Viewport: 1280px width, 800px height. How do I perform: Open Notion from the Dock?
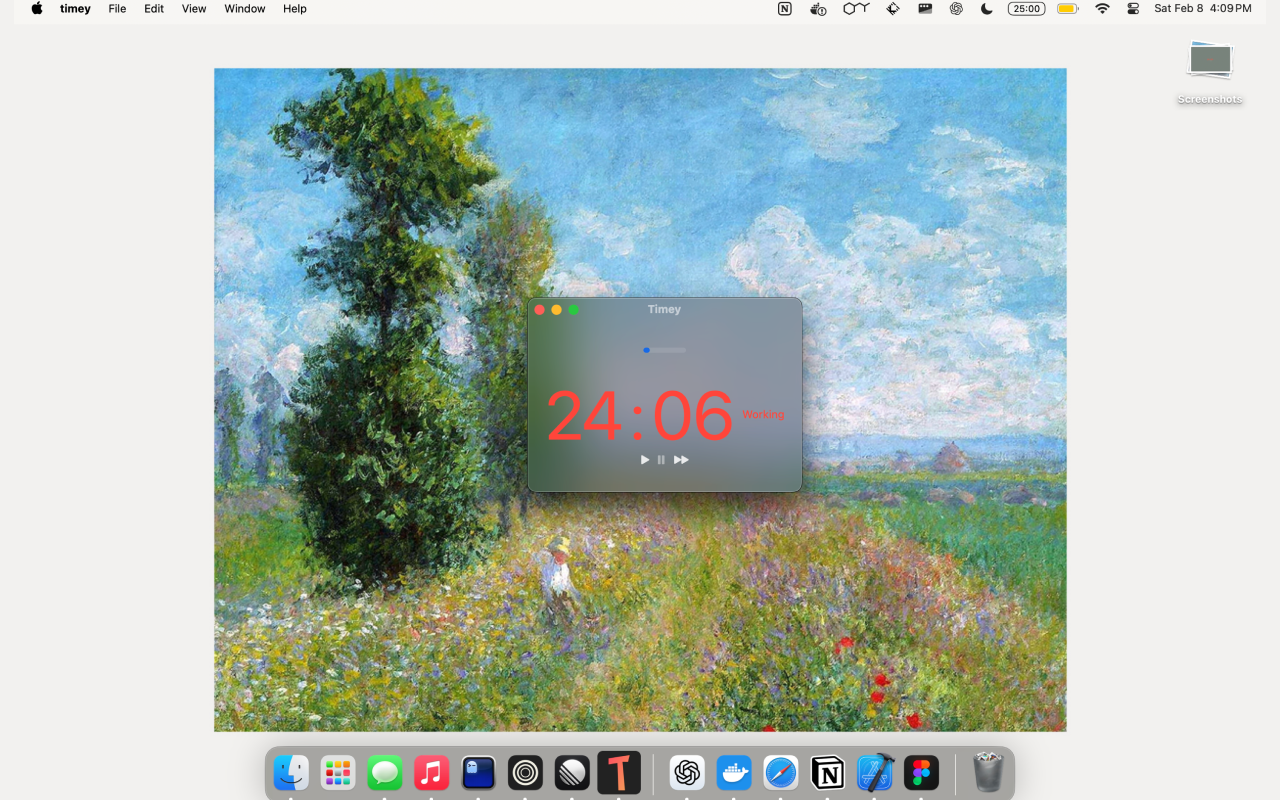tap(827, 773)
